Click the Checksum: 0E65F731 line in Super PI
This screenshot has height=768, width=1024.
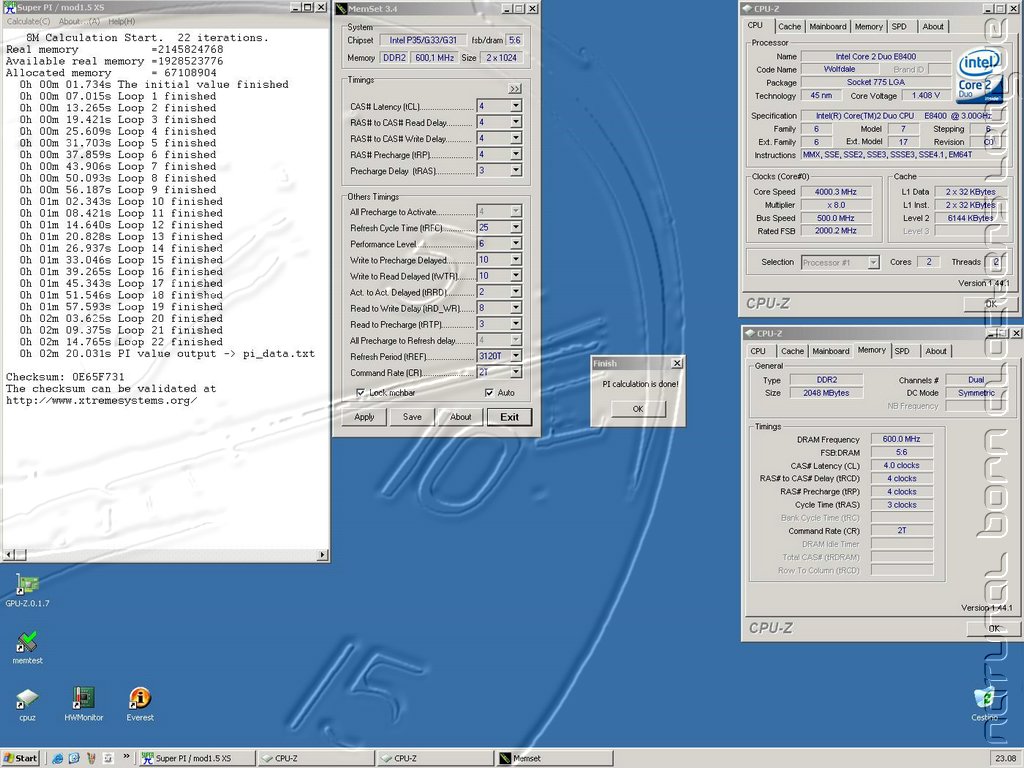[x=65, y=377]
